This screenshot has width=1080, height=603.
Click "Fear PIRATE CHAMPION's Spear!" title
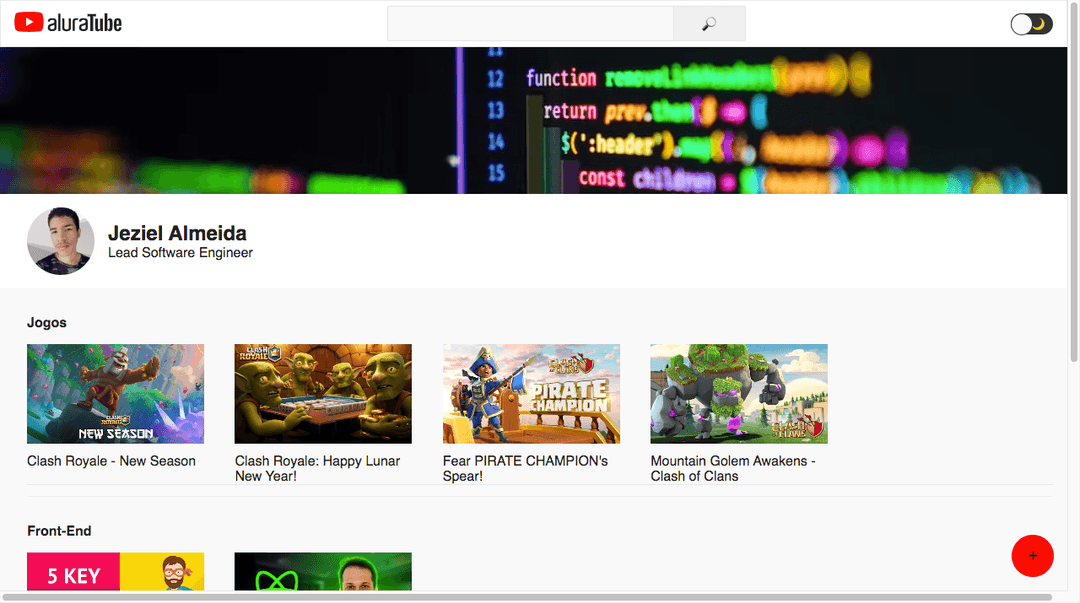(526, 469)
